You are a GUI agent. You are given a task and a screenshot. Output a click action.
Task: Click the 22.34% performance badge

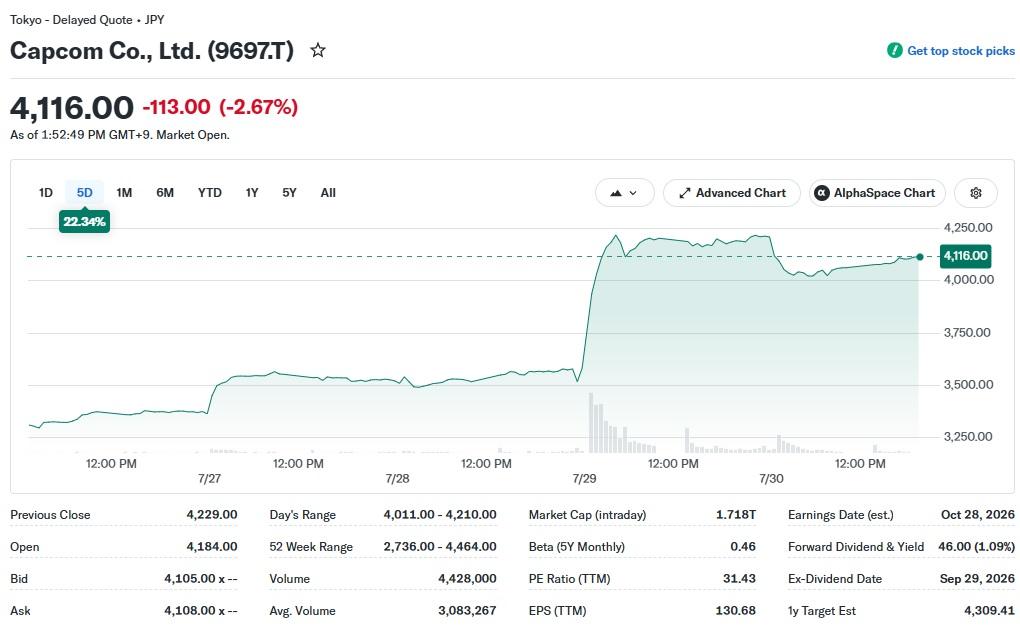85,222
